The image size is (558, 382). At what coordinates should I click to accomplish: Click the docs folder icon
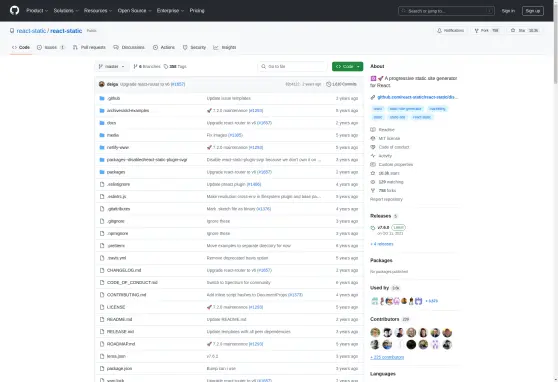tap(102, 123)
